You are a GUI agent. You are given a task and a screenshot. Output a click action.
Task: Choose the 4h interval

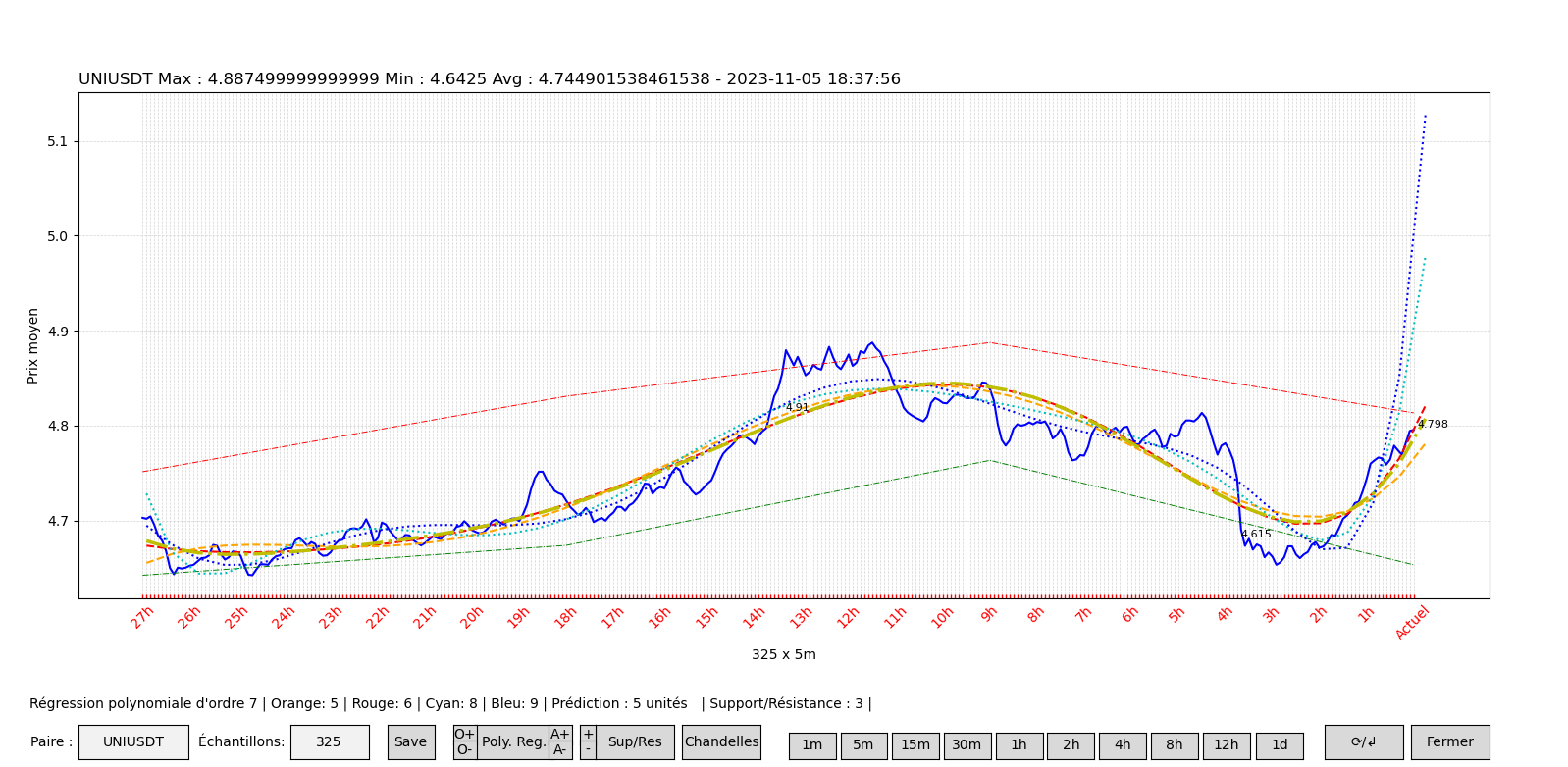tap(1122, 745)
